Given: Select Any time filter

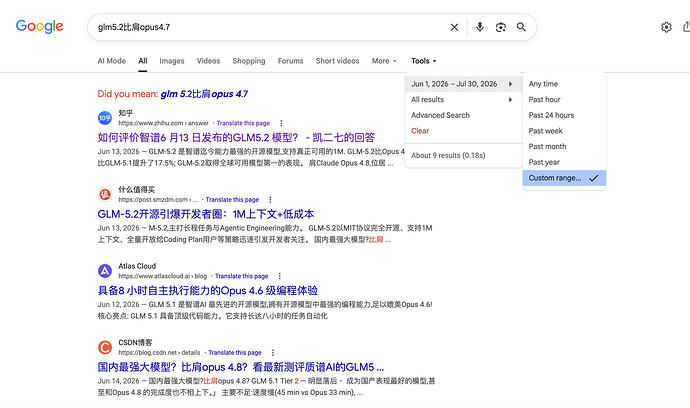Looking at the screenshot, I should (543, 84).
